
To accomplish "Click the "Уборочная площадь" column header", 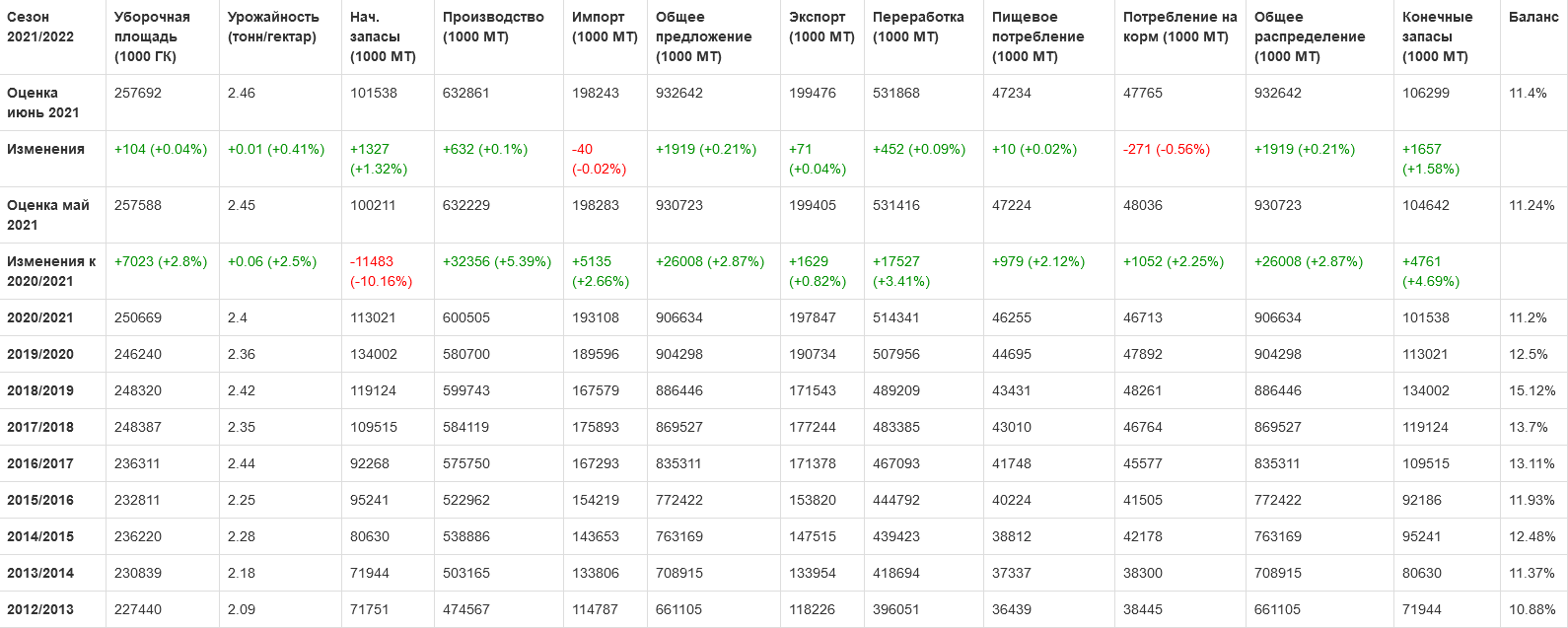I will tap(152, 36).
